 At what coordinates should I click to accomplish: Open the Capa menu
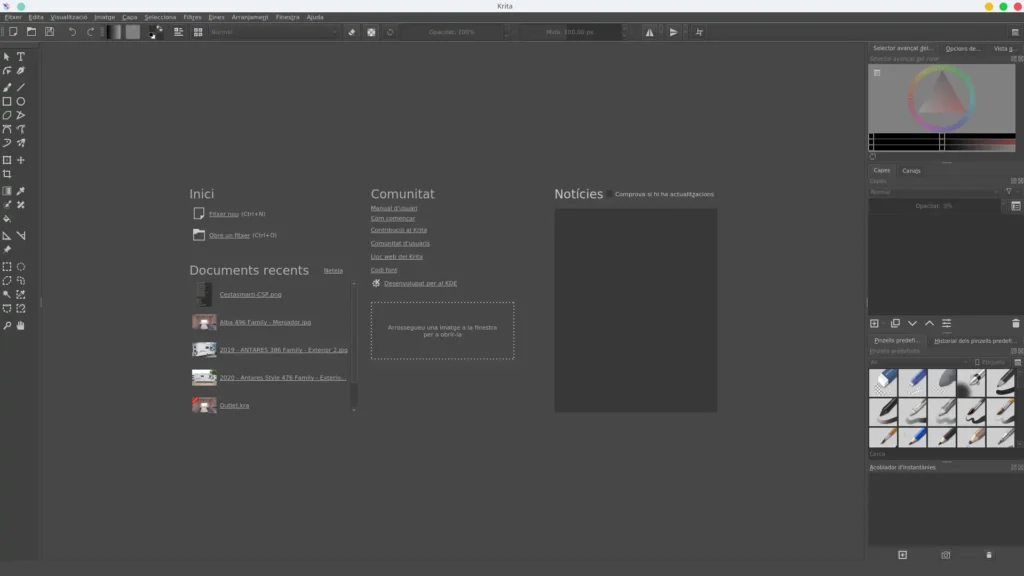click(129, 17)
